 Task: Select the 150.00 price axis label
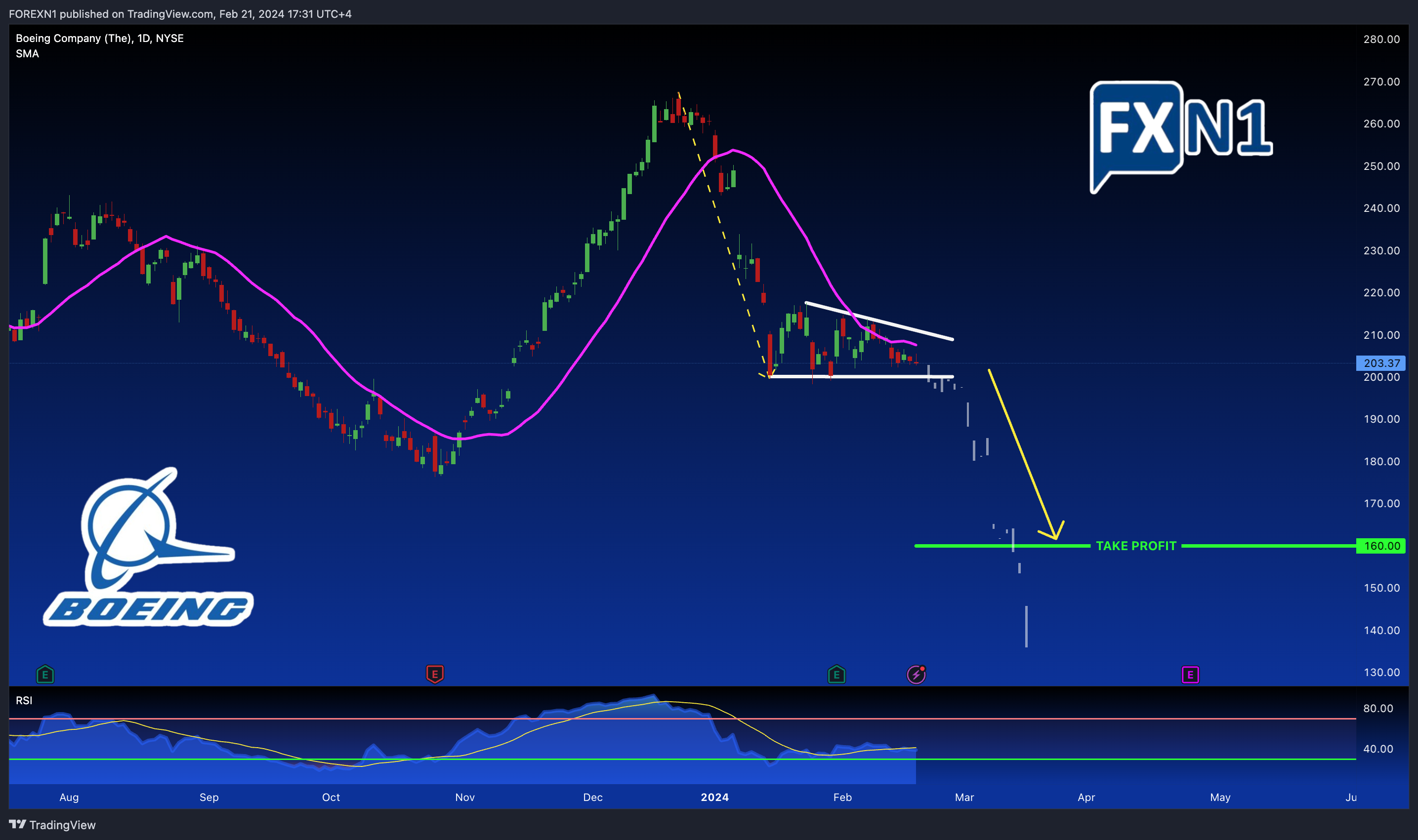(1382, 588)
